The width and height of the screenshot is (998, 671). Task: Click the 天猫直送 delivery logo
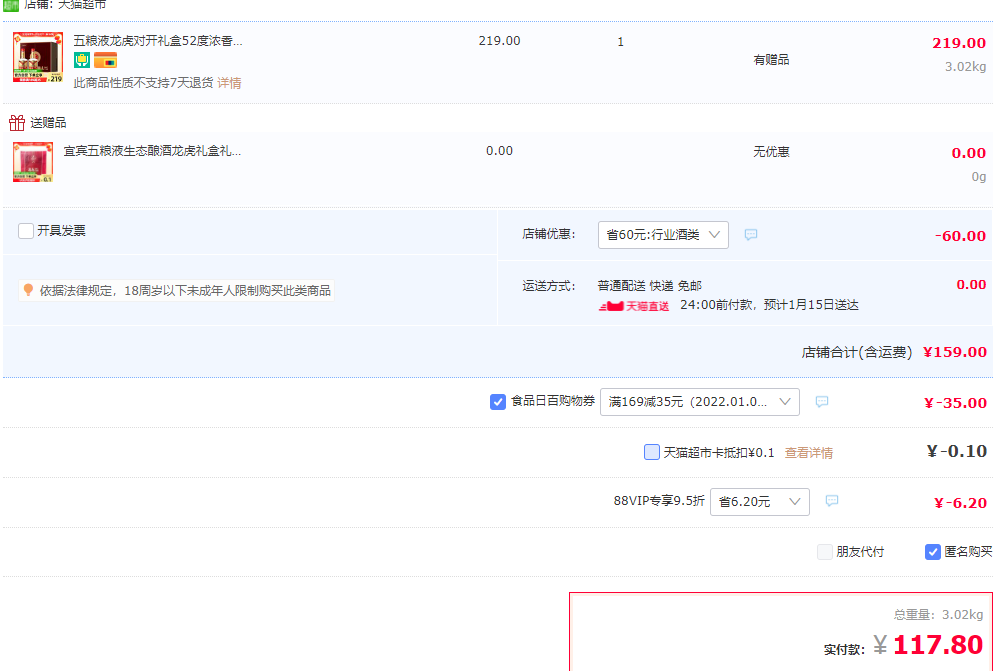[x=633, y=306]
